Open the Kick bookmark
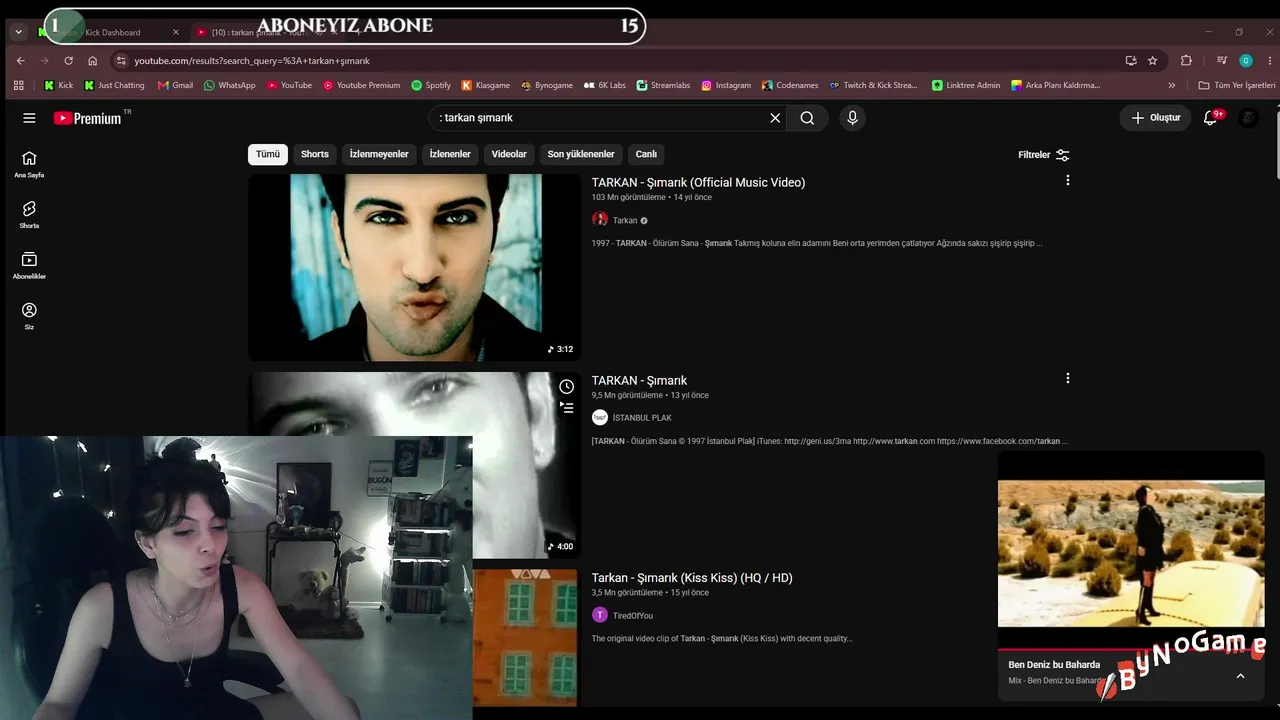This screenshot has height=720, width=1280. click(59, 85)
